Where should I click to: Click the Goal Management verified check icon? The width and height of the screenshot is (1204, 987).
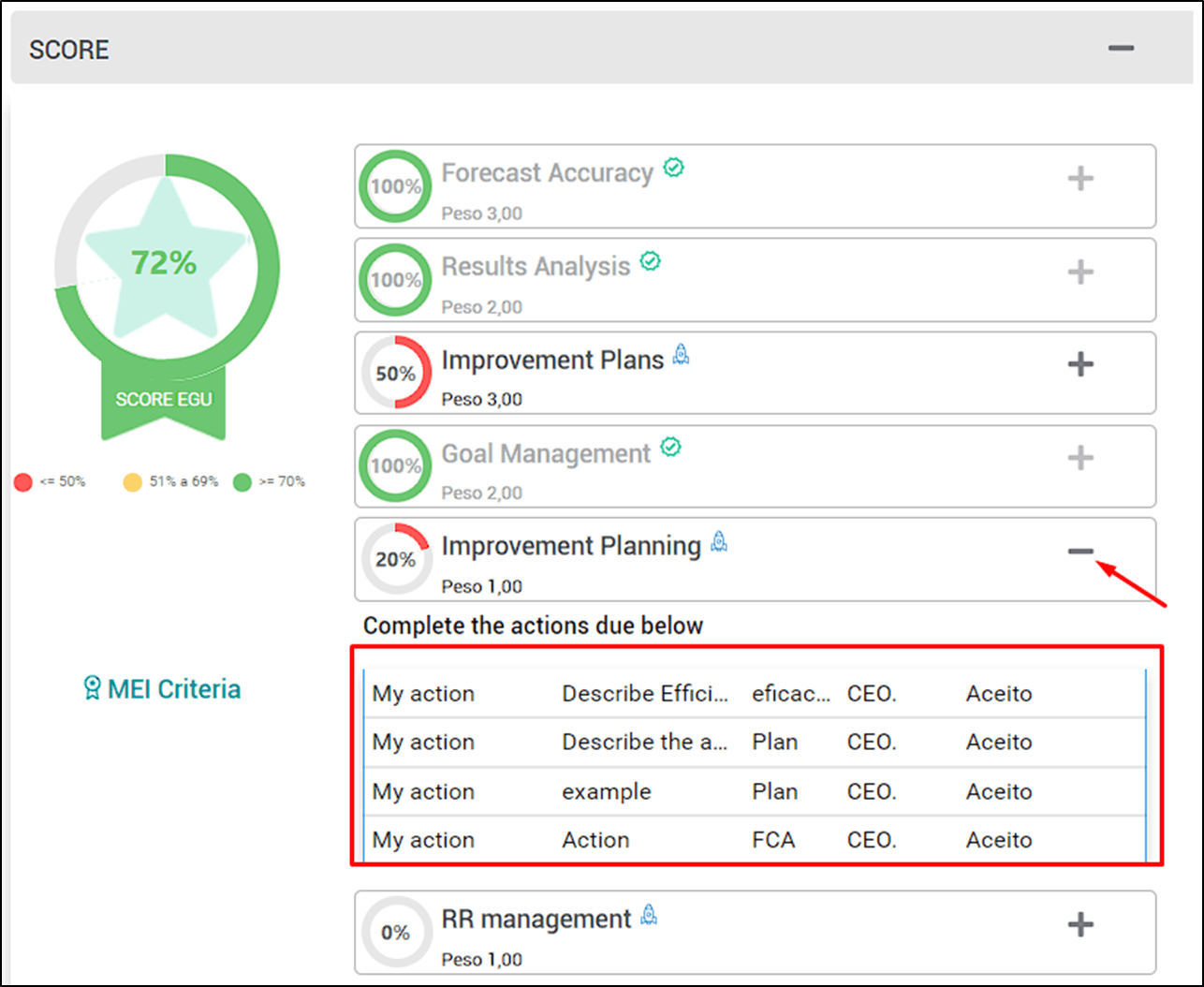[x=671, y=448]
